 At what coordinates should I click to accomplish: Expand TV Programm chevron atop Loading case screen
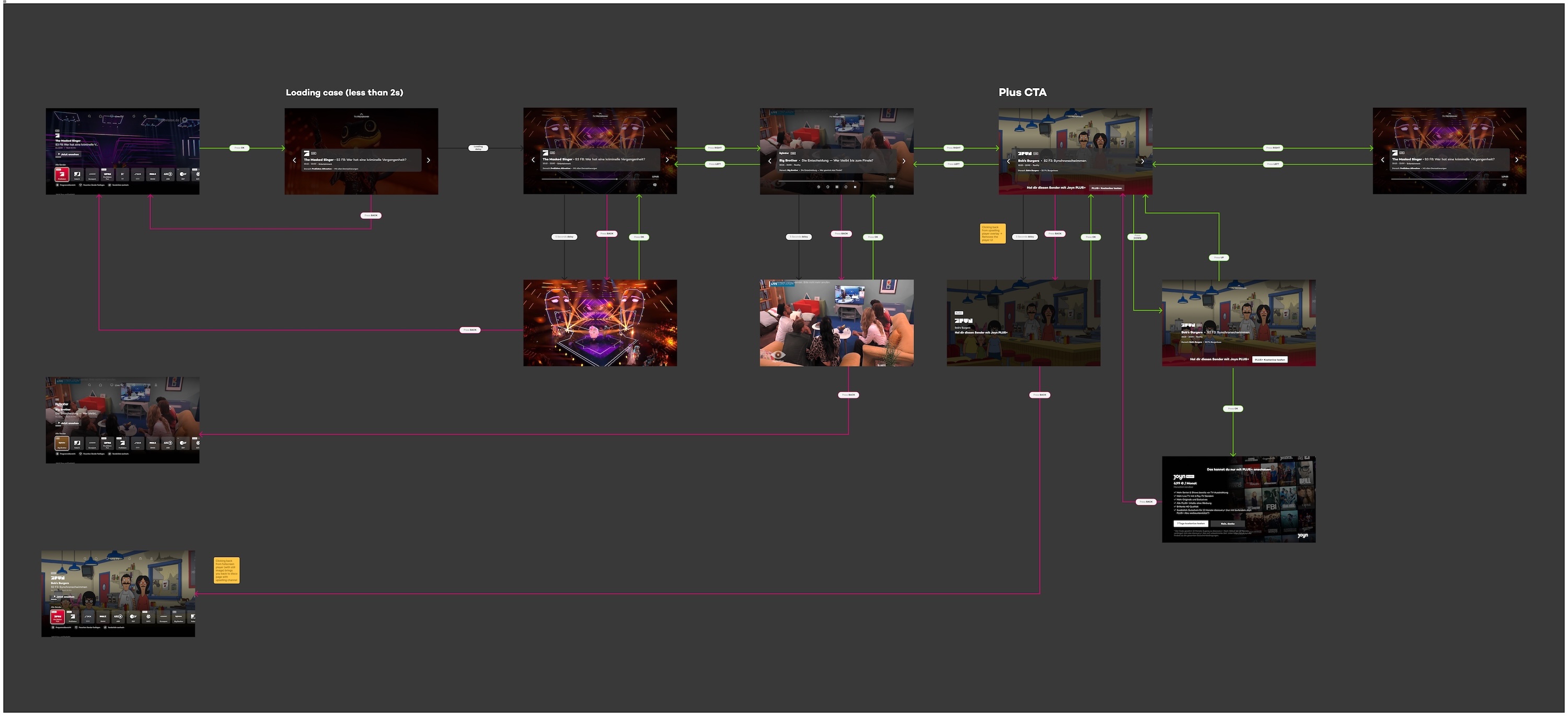click(x=362, y=113)
